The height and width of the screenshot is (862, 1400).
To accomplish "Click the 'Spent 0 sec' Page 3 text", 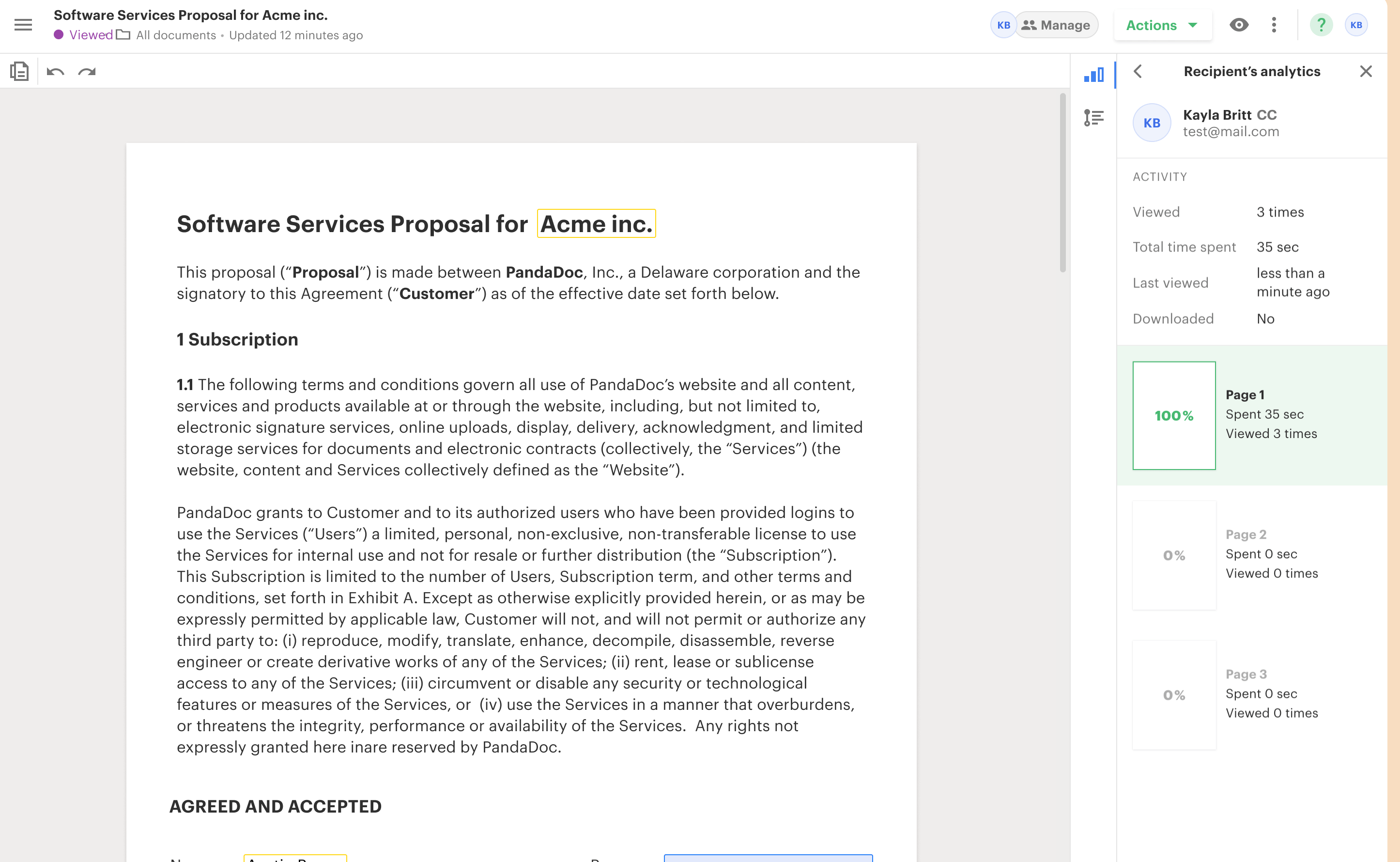I will click(1261, 694).
